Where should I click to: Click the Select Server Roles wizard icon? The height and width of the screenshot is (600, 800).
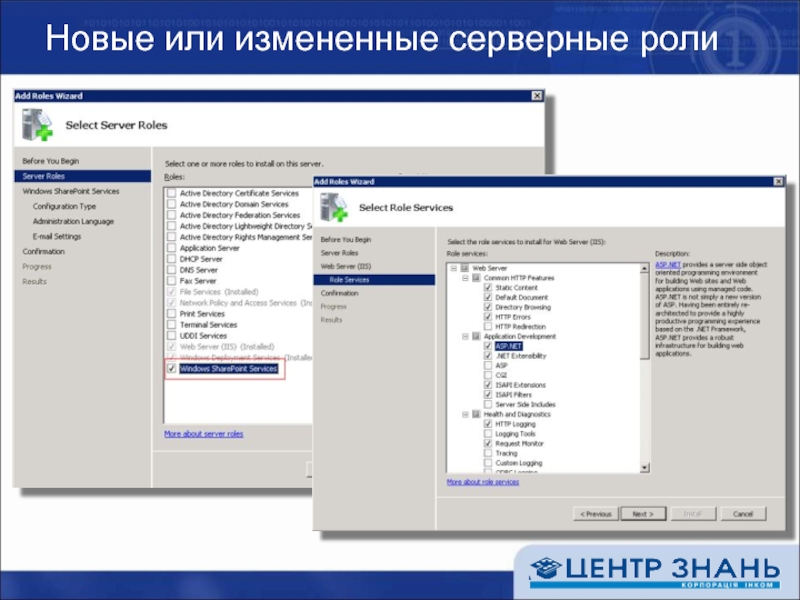coord(37,125)
